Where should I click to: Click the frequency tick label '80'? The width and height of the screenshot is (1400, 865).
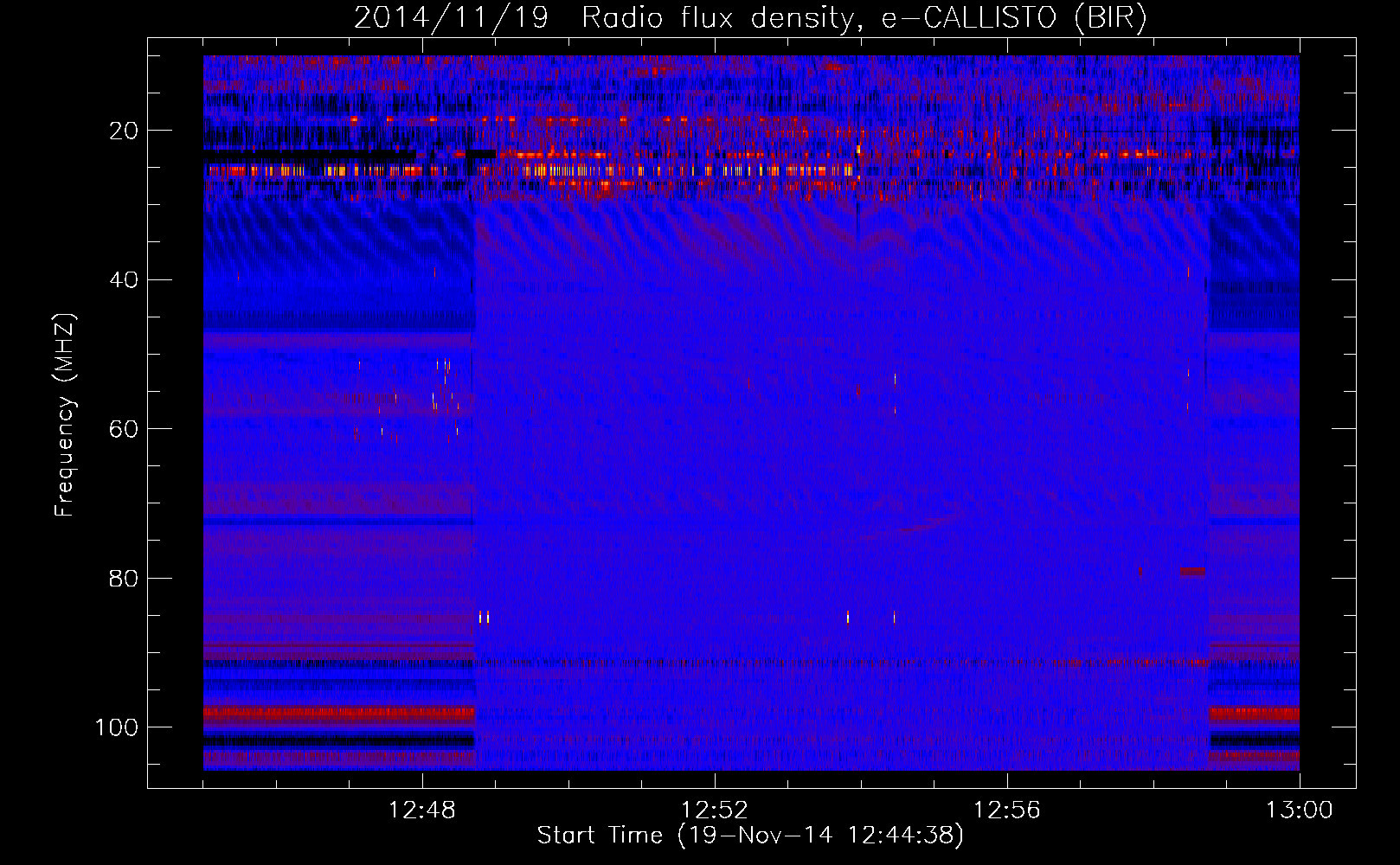click(x=125, y=578)
